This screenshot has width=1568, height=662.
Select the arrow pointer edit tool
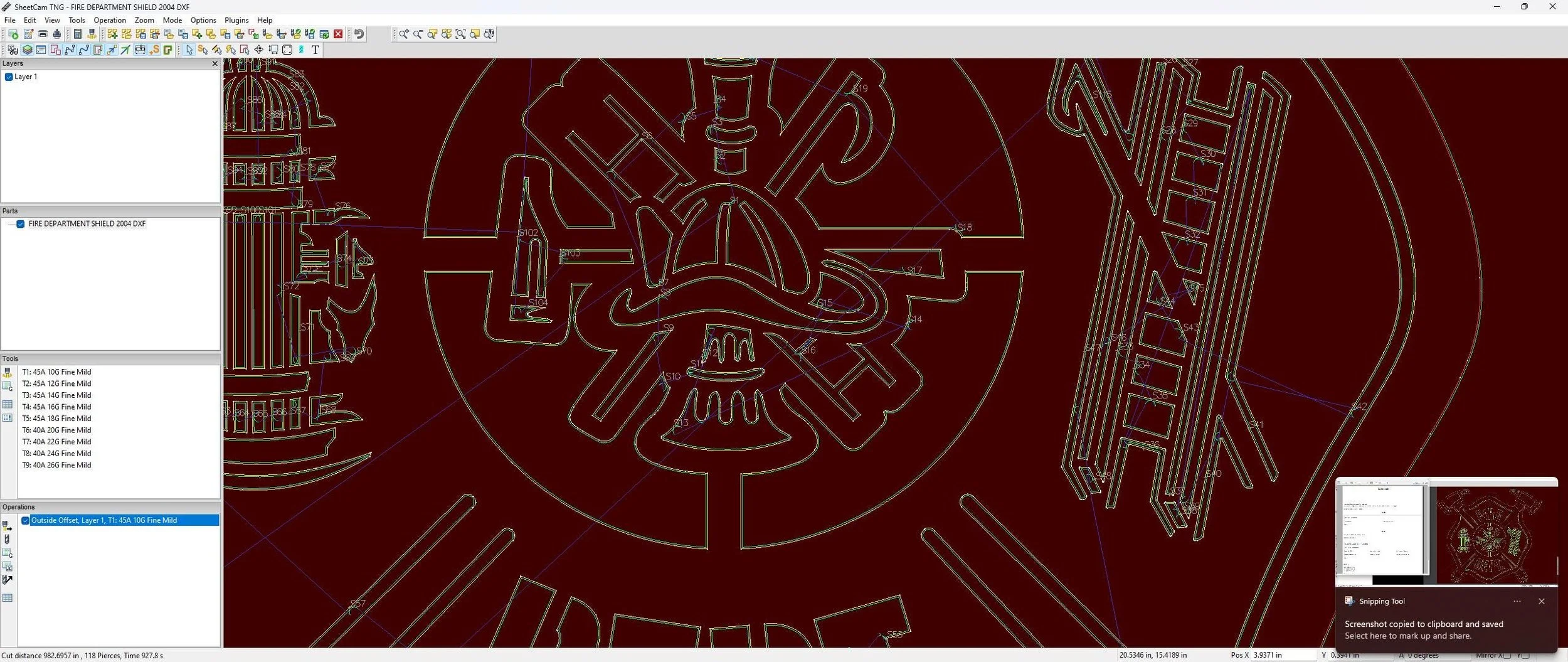189,50
